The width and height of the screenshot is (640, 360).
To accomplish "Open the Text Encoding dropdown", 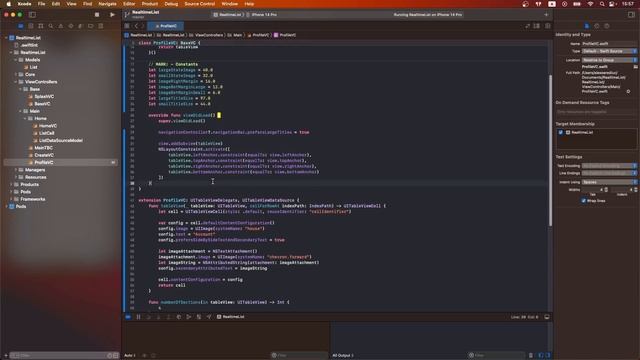I will click(609, 166).
